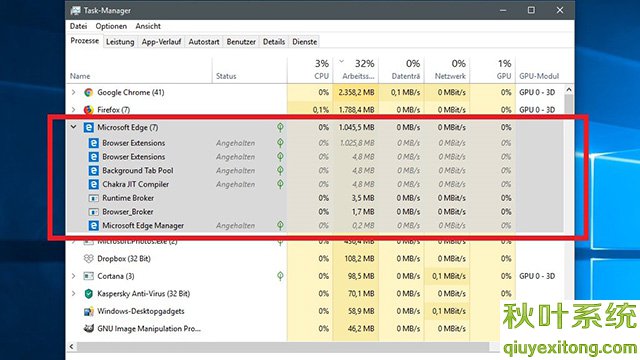Select Windows-Desktopgadgets process name

[x=141, y=311]
